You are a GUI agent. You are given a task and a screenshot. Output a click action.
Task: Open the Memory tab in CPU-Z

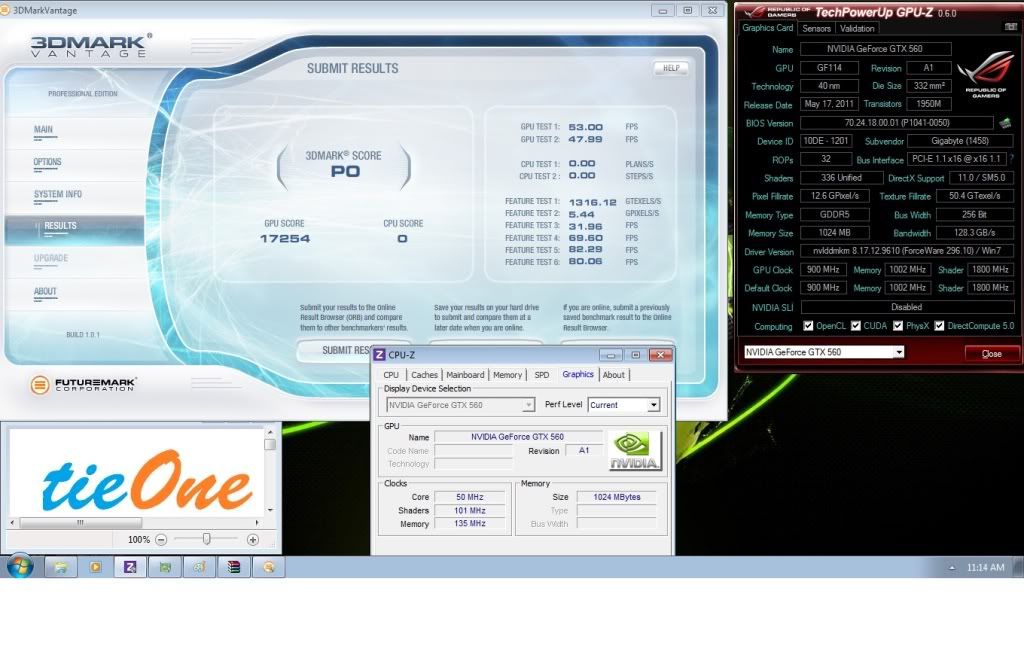point(507,375)
